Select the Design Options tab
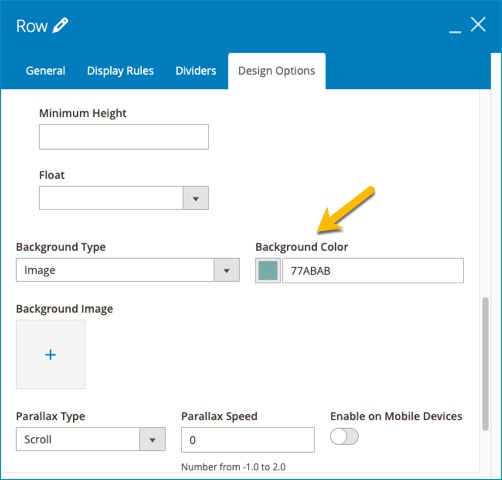Viewport: 502px width, 480px height. (277, 71)
